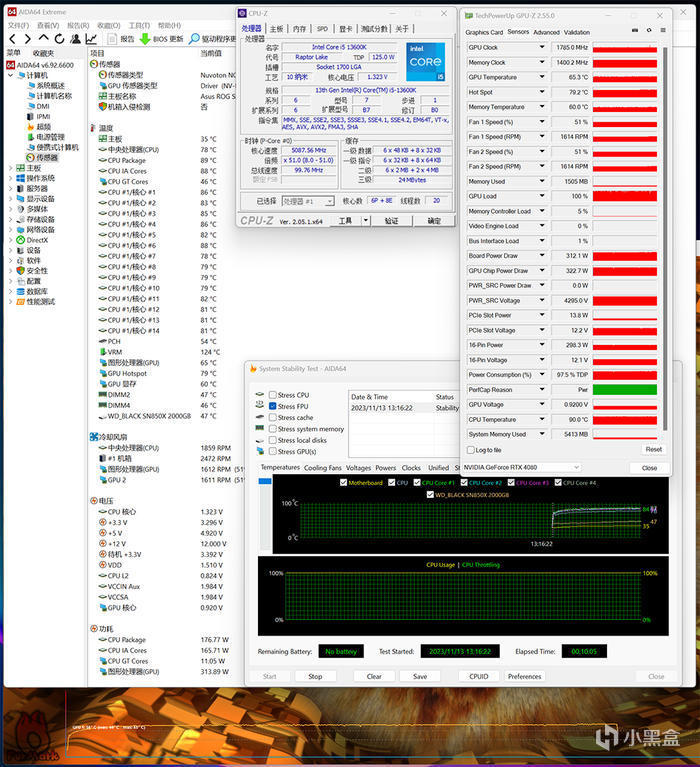Screen dimensions: 700x767
Task: Switch to CPU-Z 内存 tab
Action: tap(299, 29)
